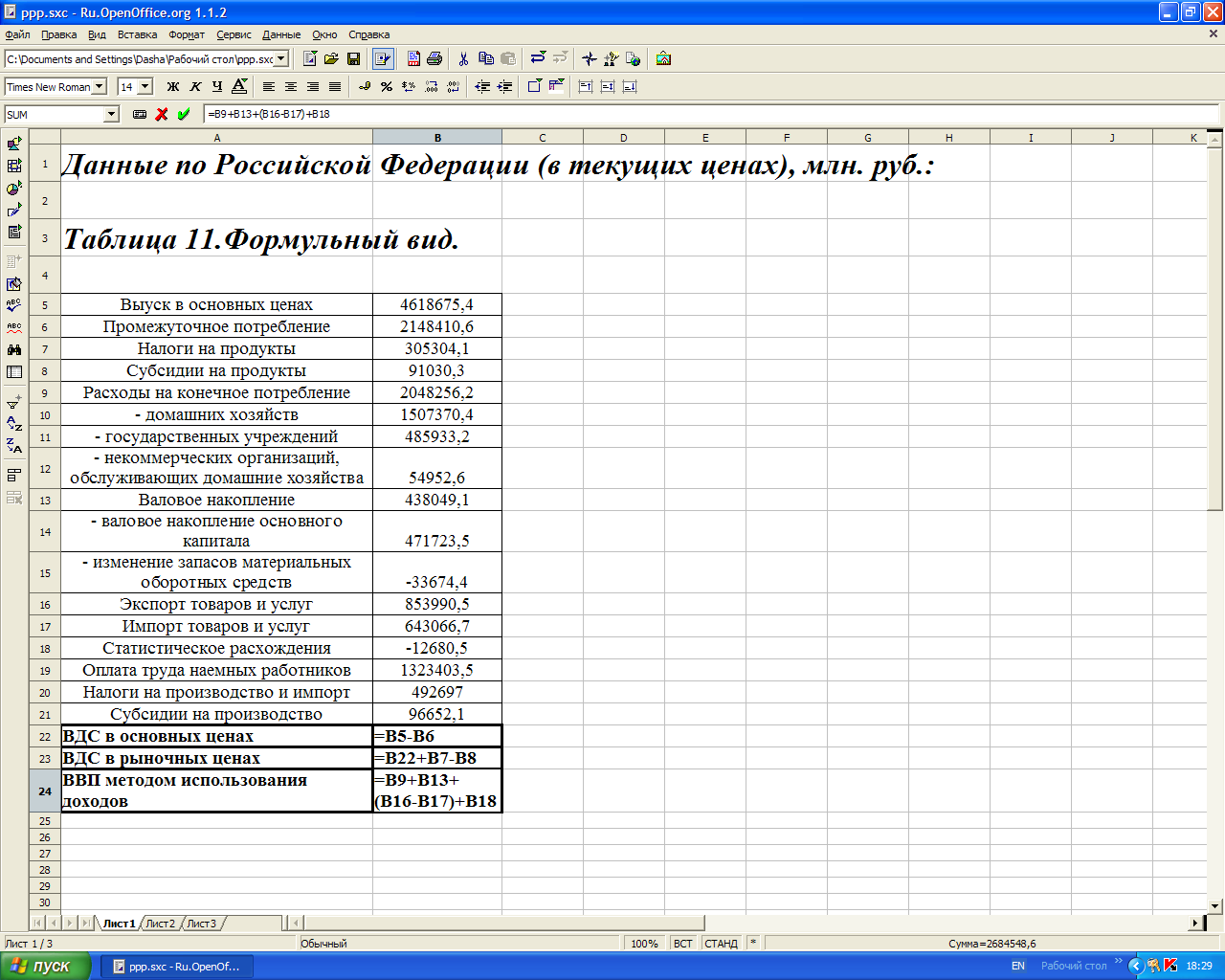Image resolution: width=1225 pixels, height=980 pixels.
Task: Select cell B22 containing =B5-B6
Action: (x=437, y=736)
